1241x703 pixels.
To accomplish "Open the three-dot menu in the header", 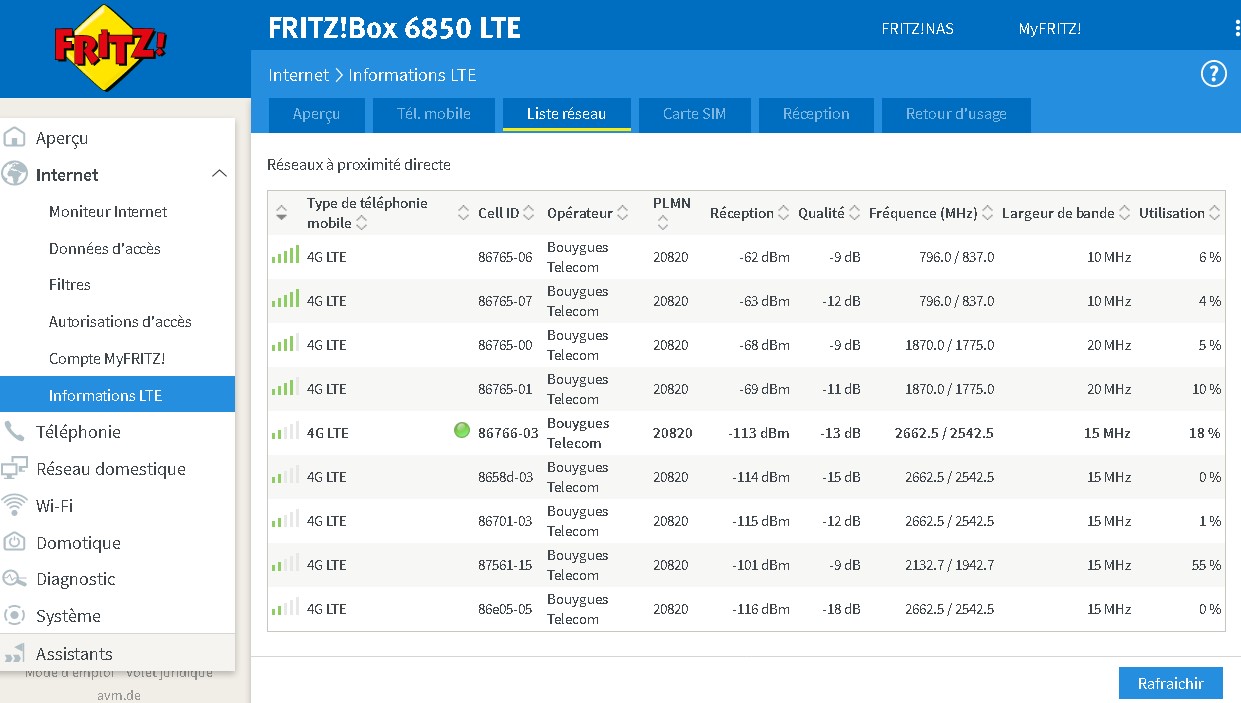I will pyautogui.click(x=1238, y=28).
